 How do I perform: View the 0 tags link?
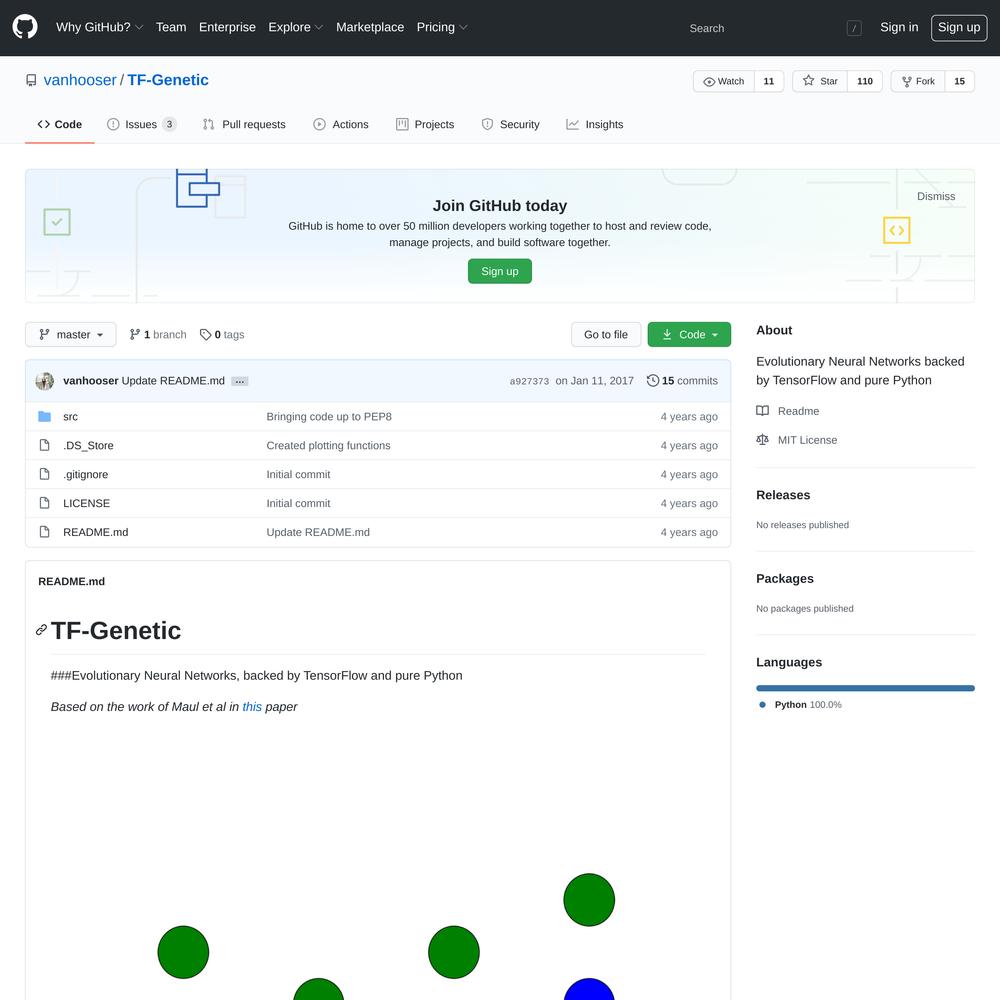tap(222, 335)
